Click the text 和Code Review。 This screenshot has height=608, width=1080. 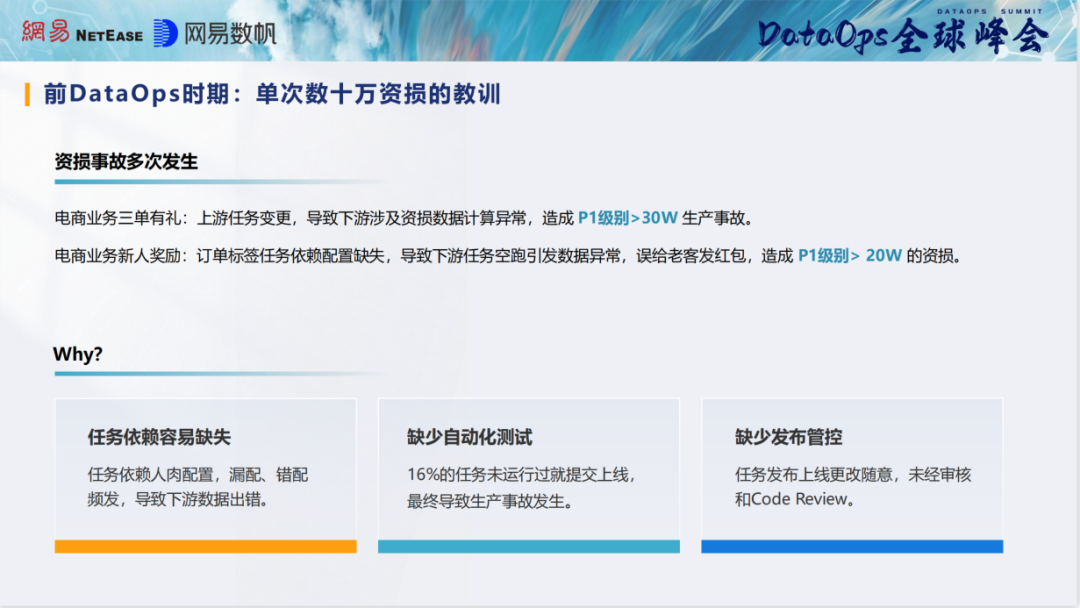(x=796, y=499)
